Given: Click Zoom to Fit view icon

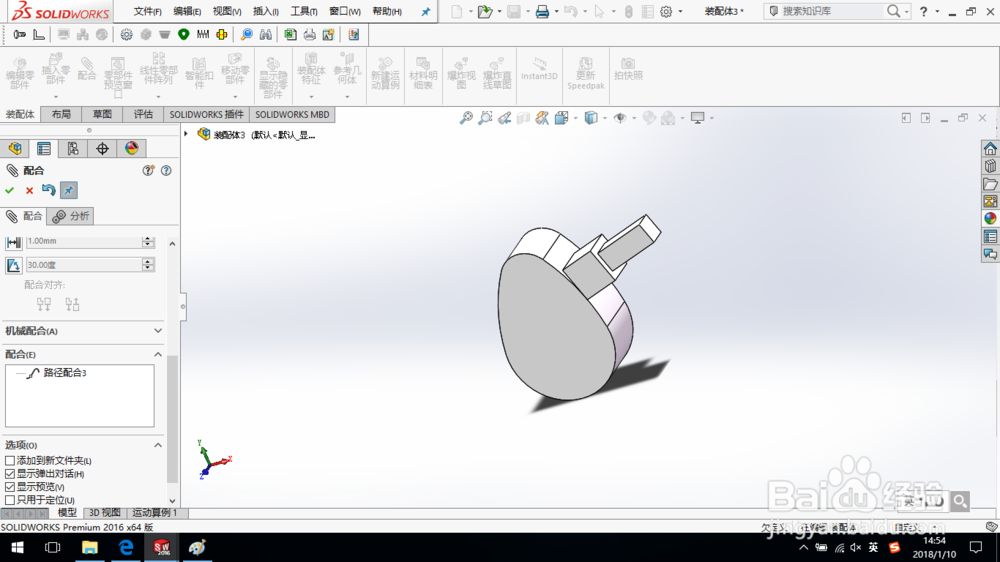Looking at the screenshot, I should tap(466, 118).
